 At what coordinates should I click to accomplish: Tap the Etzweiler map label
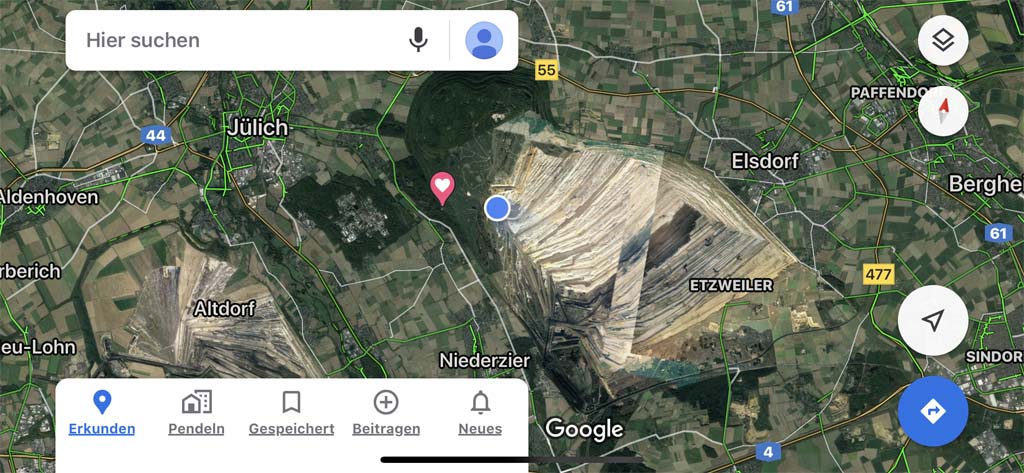click(x=731, y=285)
